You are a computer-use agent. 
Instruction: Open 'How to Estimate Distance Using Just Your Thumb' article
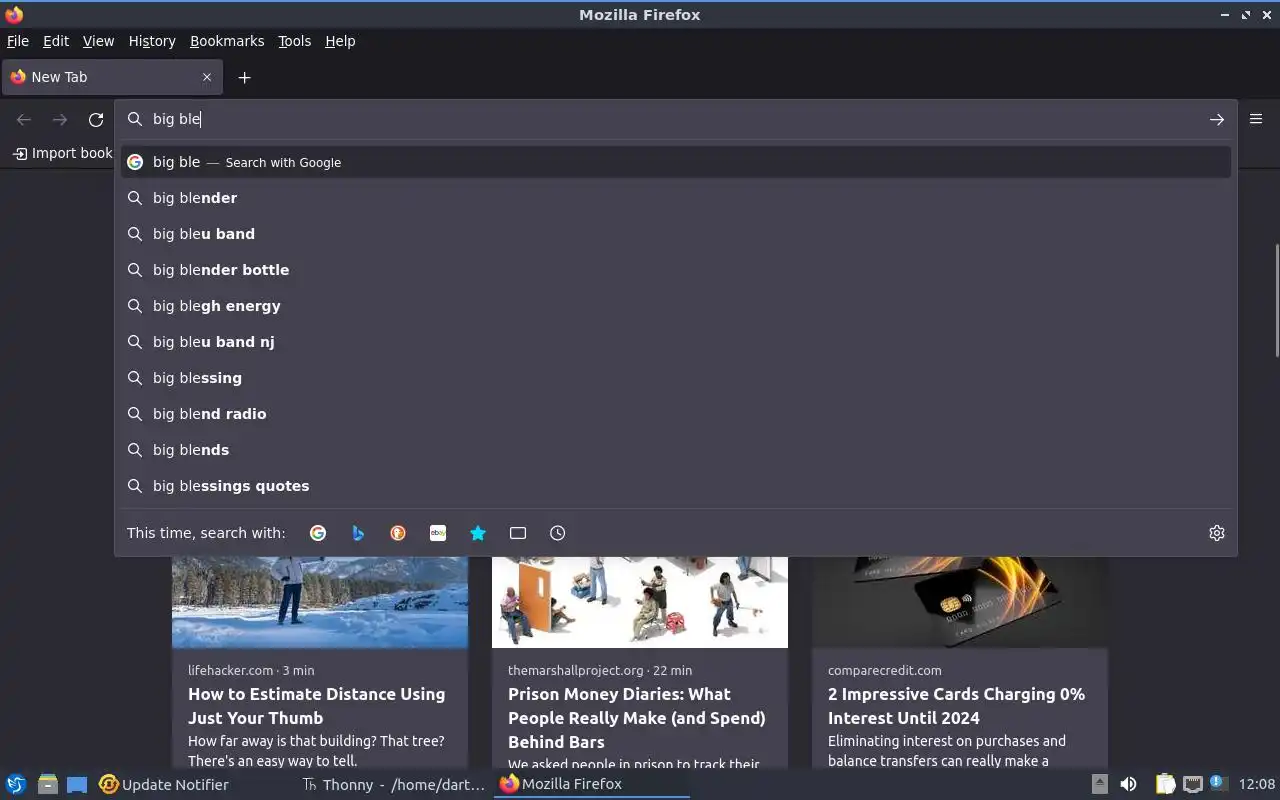coord(316,706)
